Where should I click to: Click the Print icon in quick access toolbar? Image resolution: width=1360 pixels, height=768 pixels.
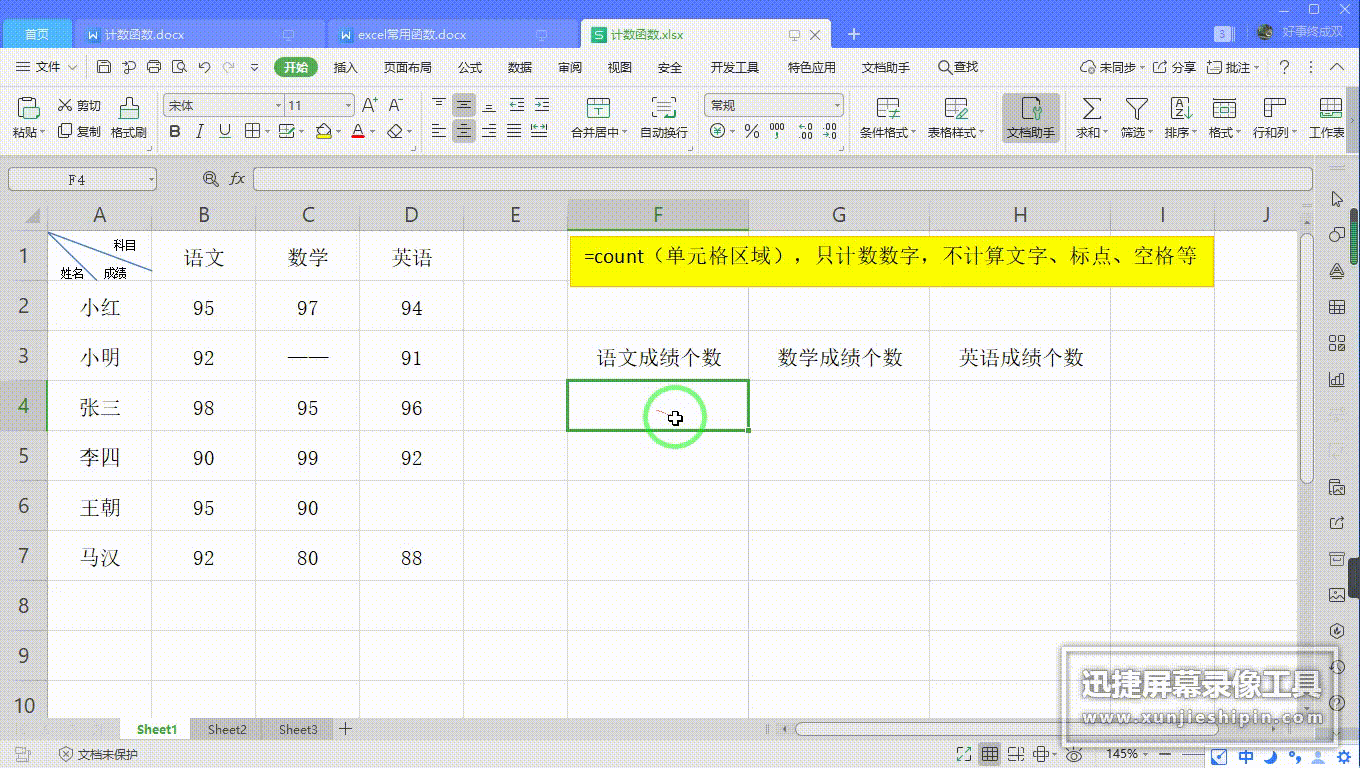tap(154, 67)
